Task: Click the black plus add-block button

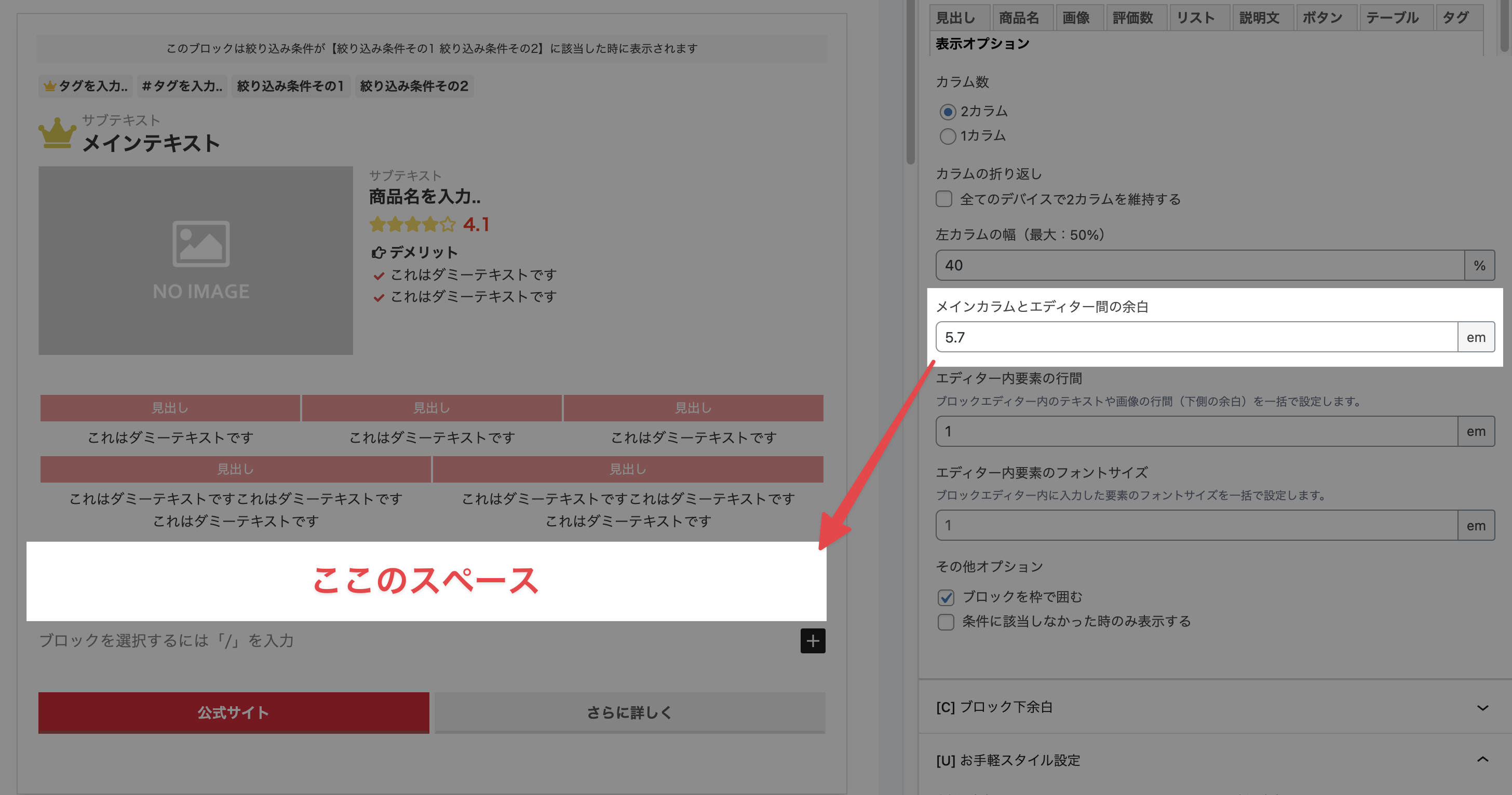Action: point(813,641)
